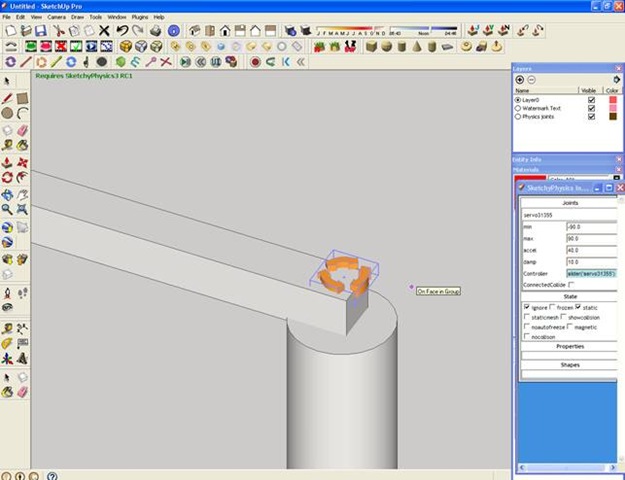
Task: Click the Erase (black X) toolbar icon
Action: [x=105, y=31]
